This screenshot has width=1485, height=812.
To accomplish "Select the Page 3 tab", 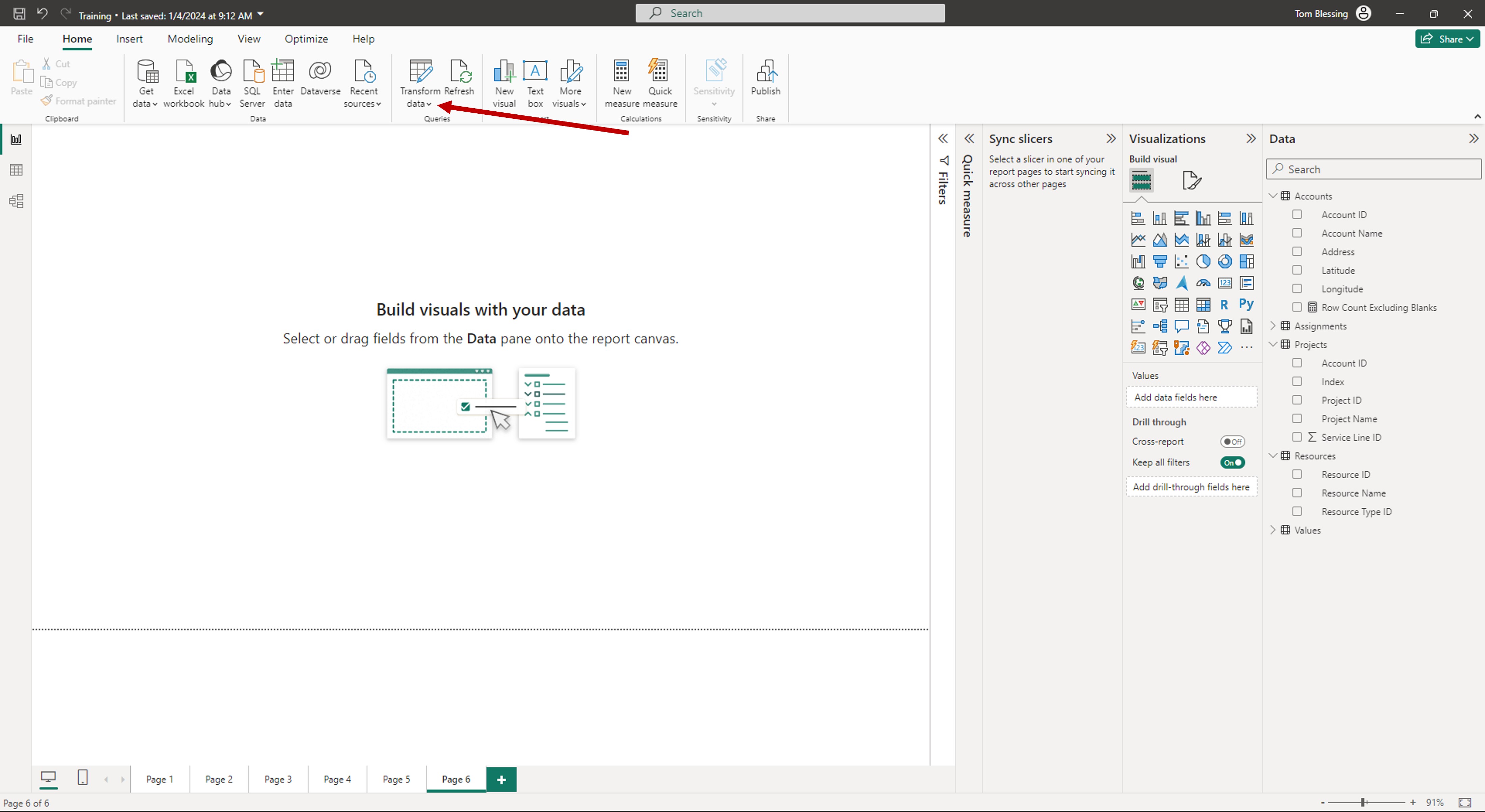I will (277, 779).
